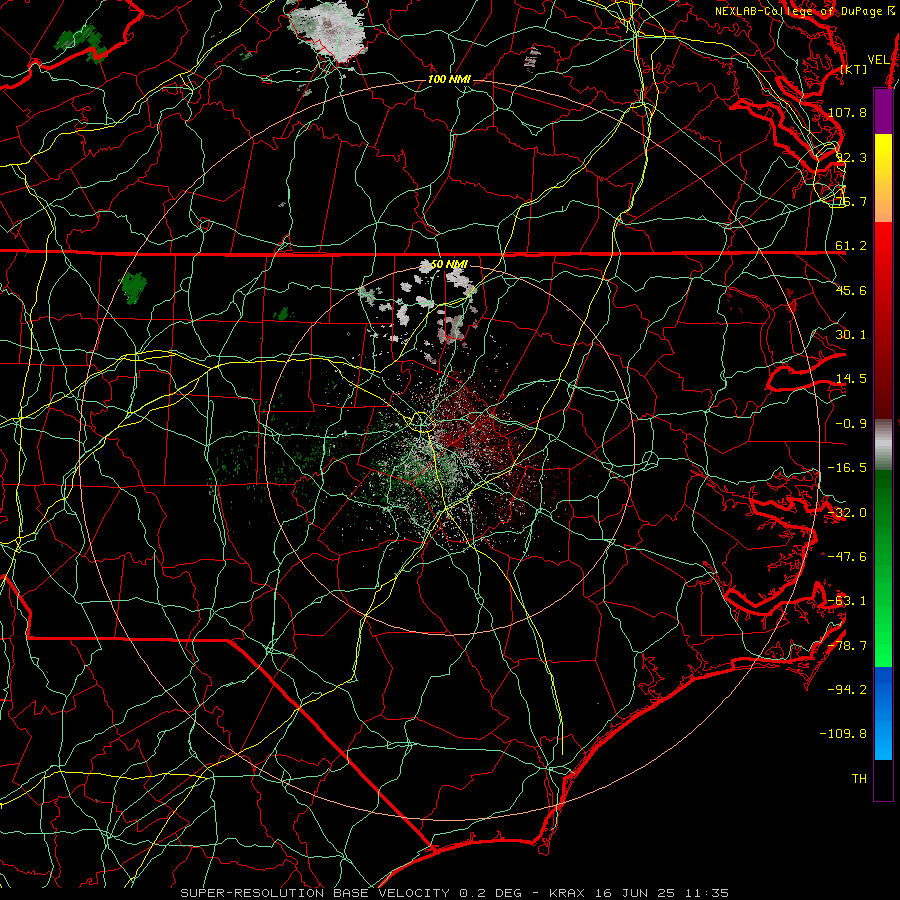Pick the gray near-zero segment of color bar
The width and height of the screenshot is (900, 900).
[x=883, y=445]
